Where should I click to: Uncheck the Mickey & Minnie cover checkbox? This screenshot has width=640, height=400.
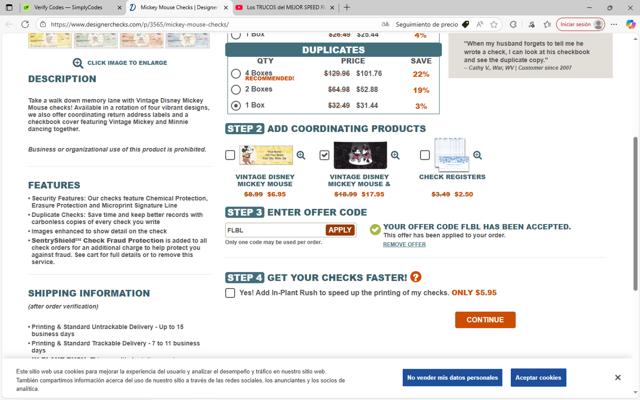(324, 155)
